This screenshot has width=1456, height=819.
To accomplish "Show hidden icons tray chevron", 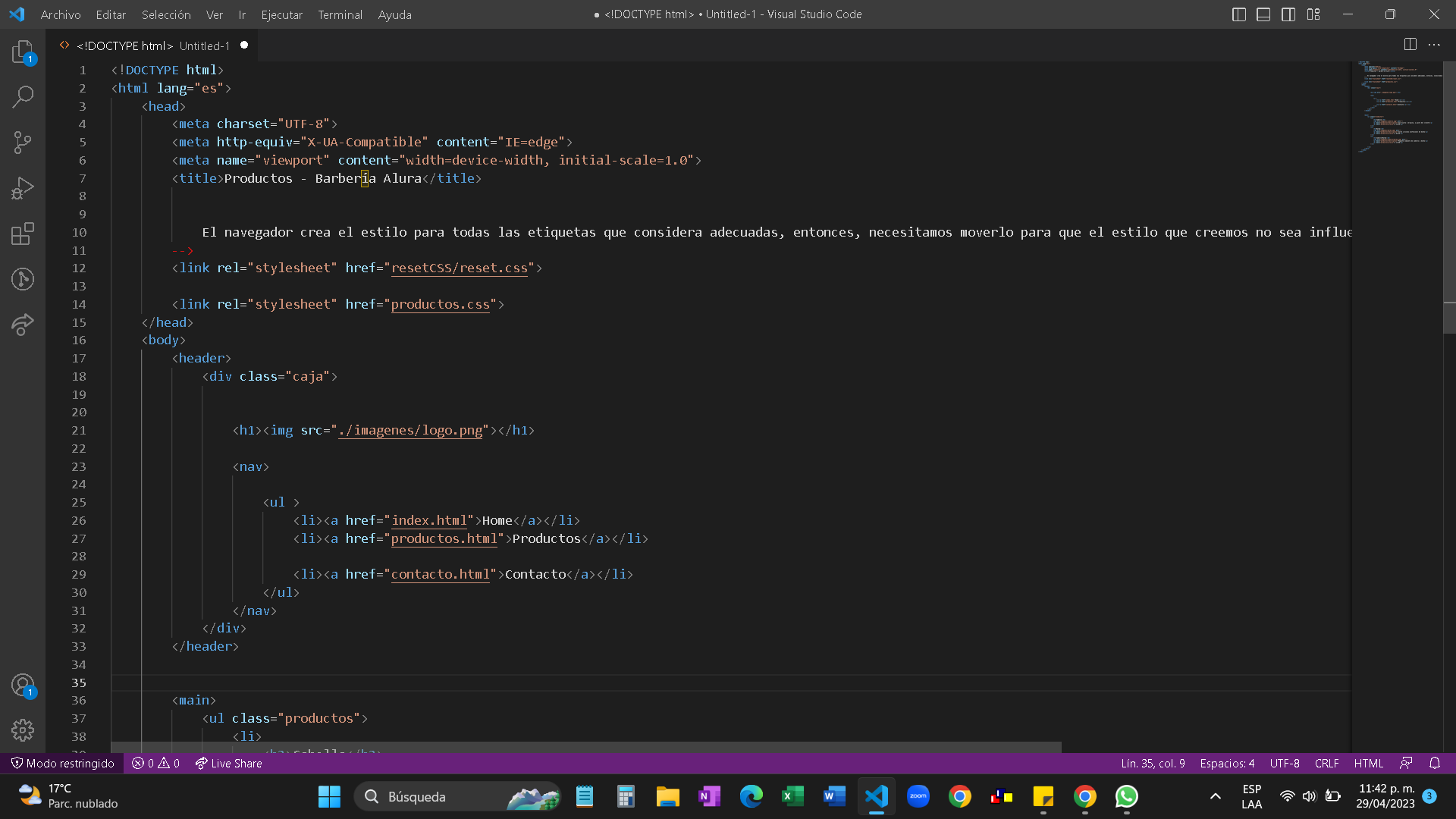I will pyautogui.click(x=1215, y=796).
